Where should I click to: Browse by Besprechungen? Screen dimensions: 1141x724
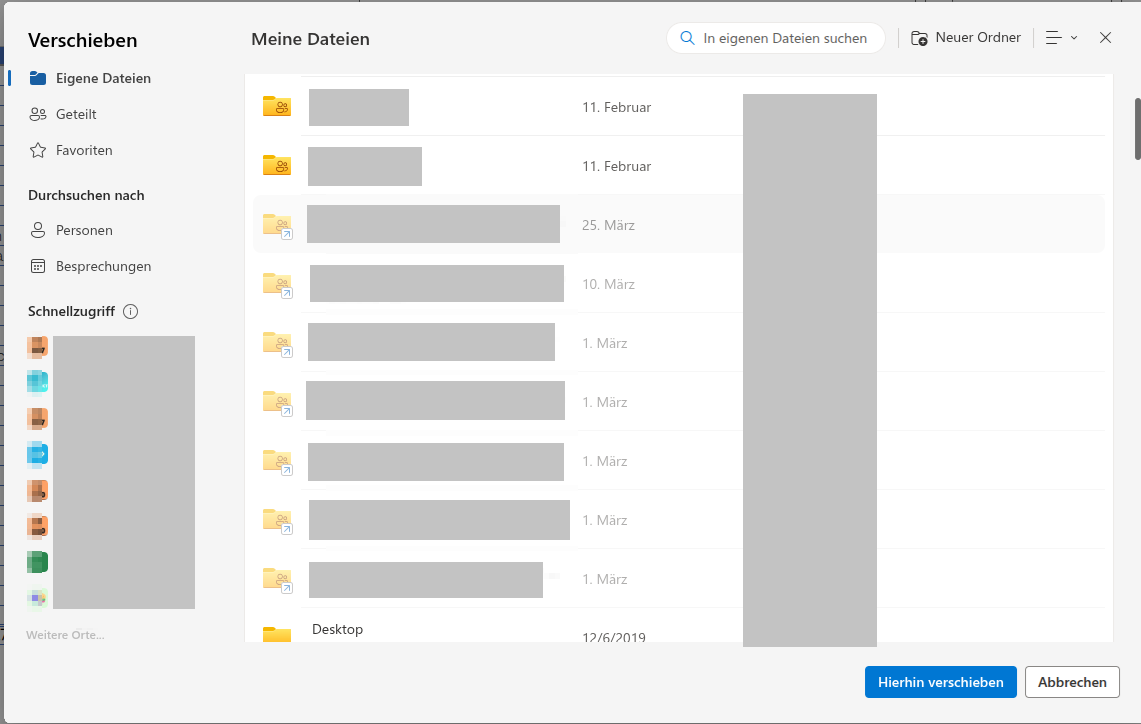pos(90,266)
